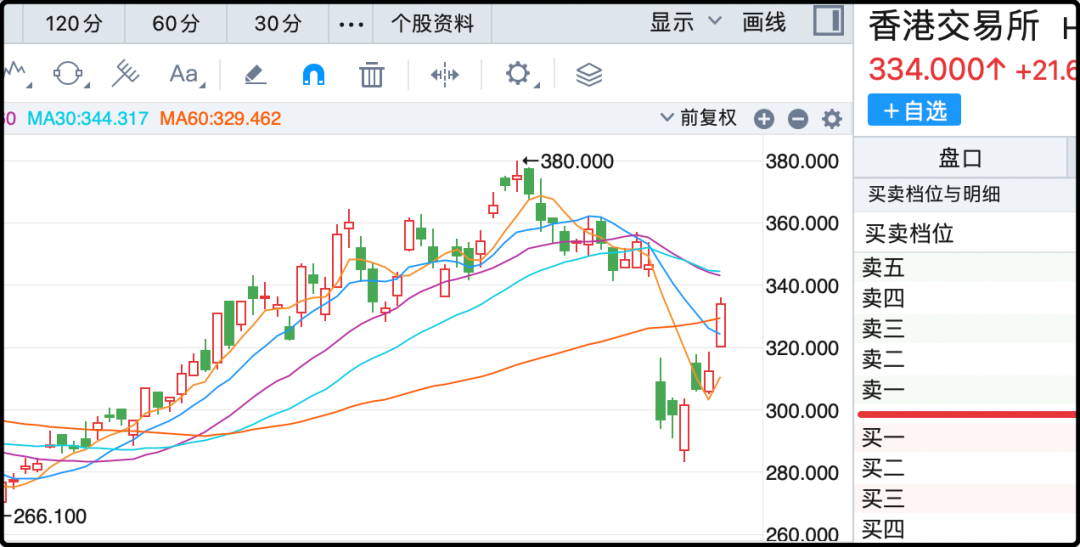Image resolution: width=1080 pixels, height=547 pixels.
Task: Open the drawing settings gear in toolbar
Action: pyautogui.click(x=517, y=74)
